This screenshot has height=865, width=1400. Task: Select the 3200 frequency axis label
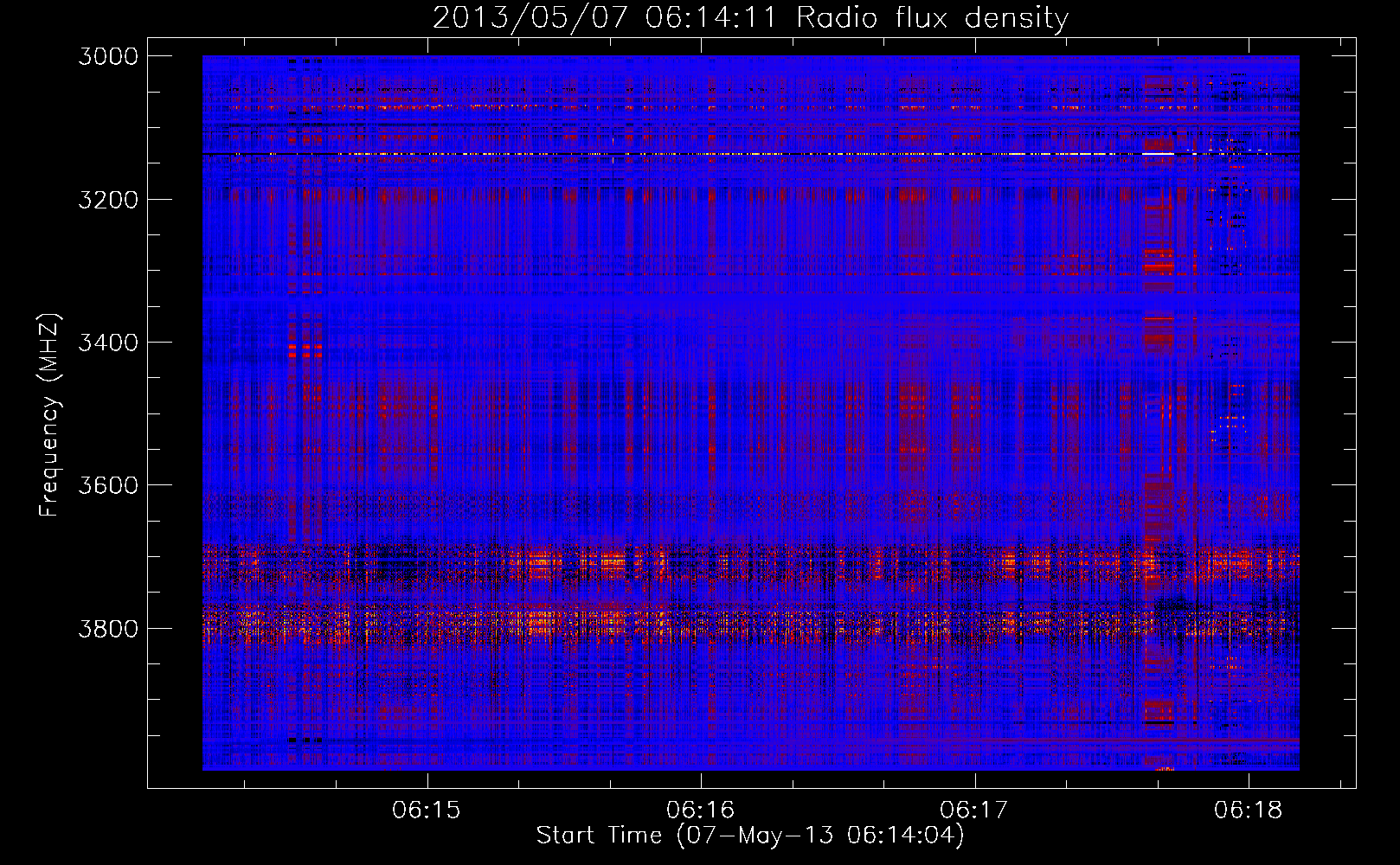[x=108, y=199]
